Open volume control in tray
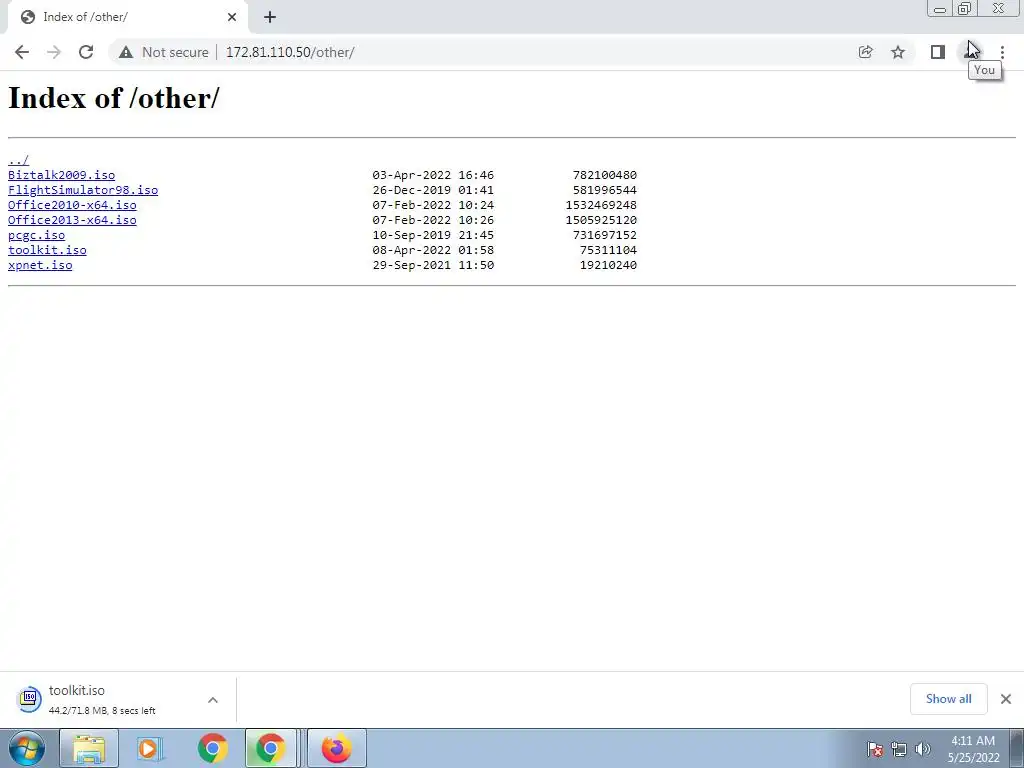The height and width of the screenshot is (768, 1024). [x=922, y=749]
